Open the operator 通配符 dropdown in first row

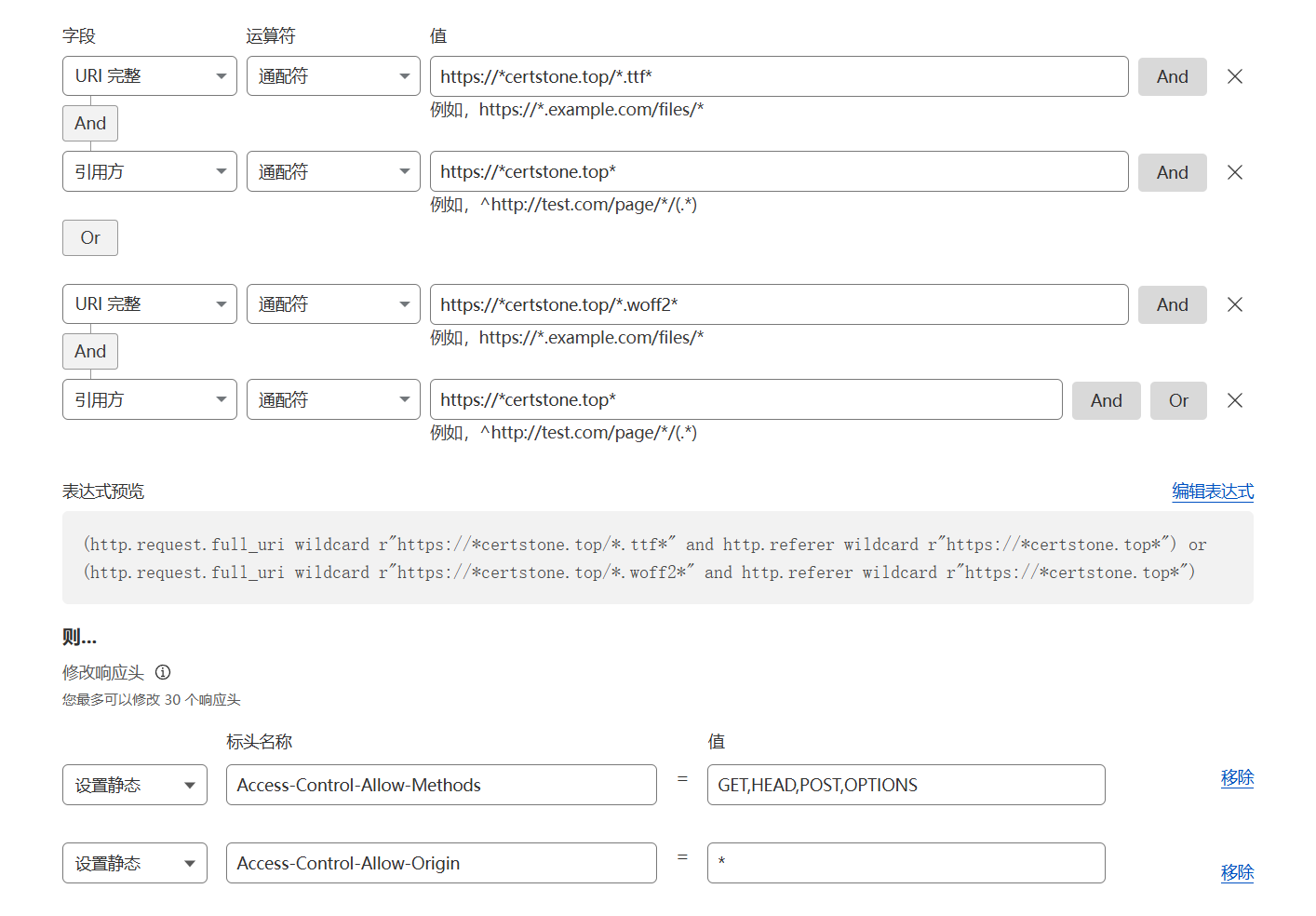pos(332,76)
